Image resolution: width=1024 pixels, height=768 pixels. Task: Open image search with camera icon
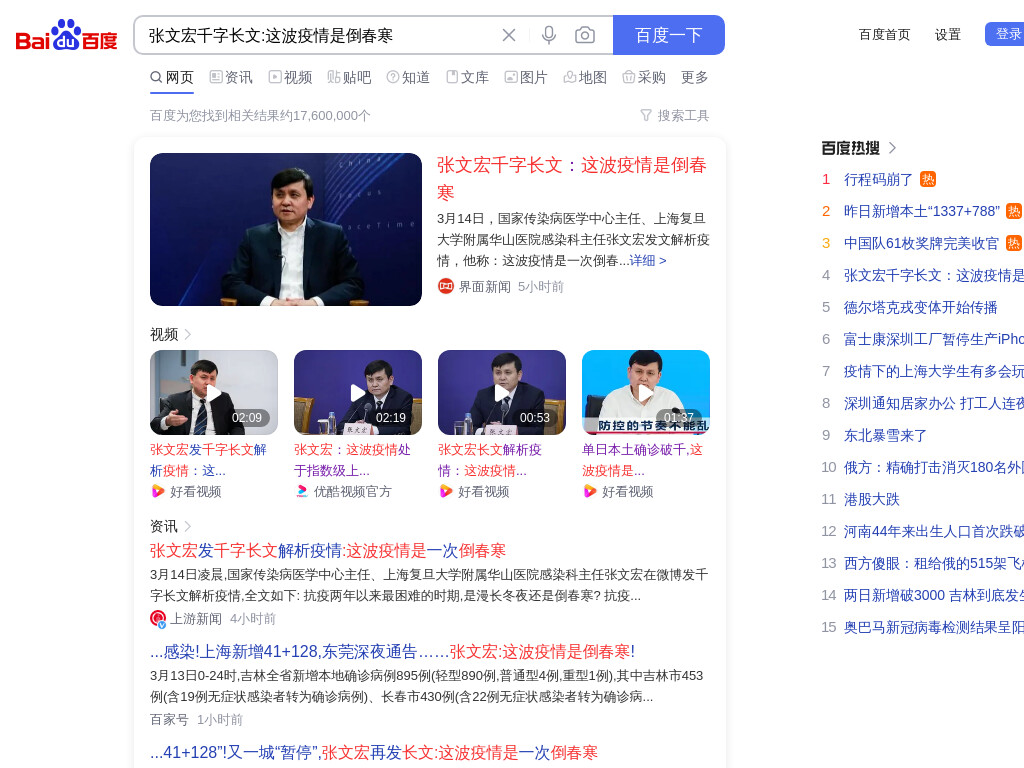585,35
